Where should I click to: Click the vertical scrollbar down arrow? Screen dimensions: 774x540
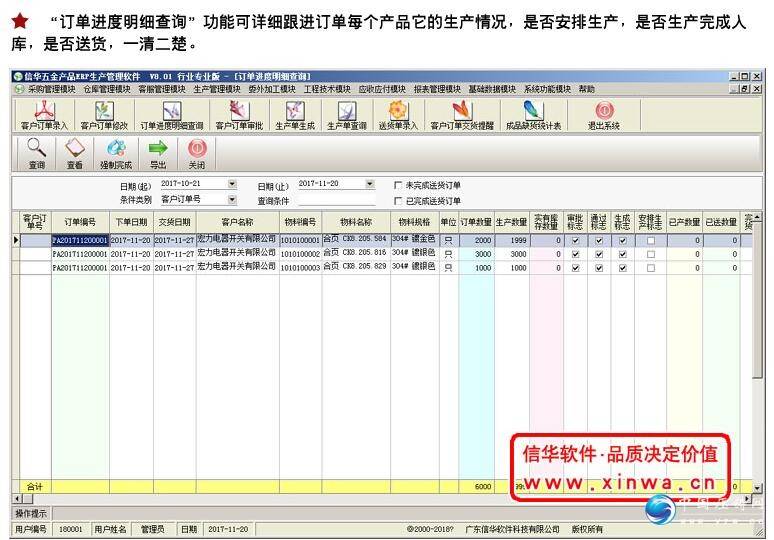click(757, 487)
